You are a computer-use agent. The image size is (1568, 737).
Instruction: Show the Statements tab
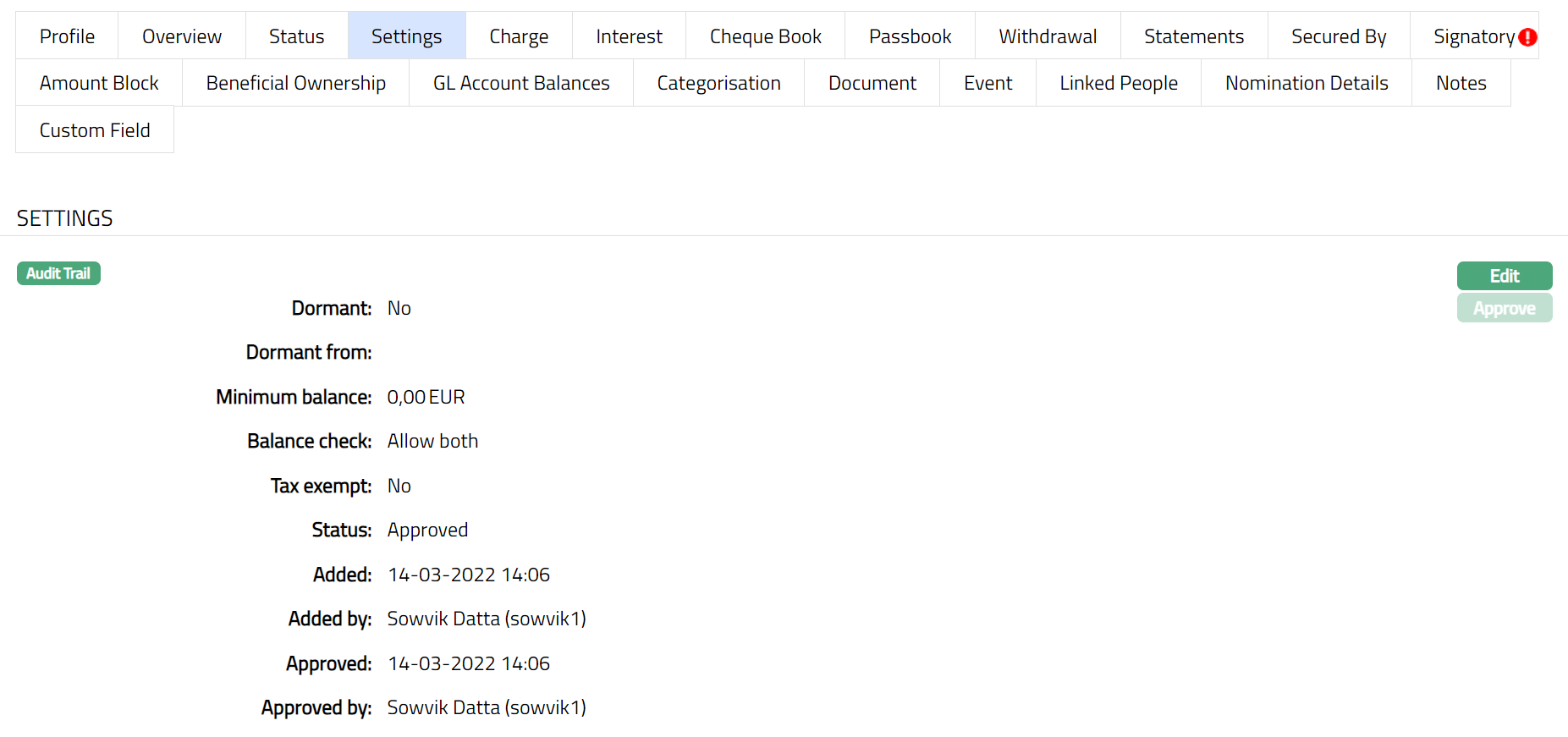[x=1193, y=36]
